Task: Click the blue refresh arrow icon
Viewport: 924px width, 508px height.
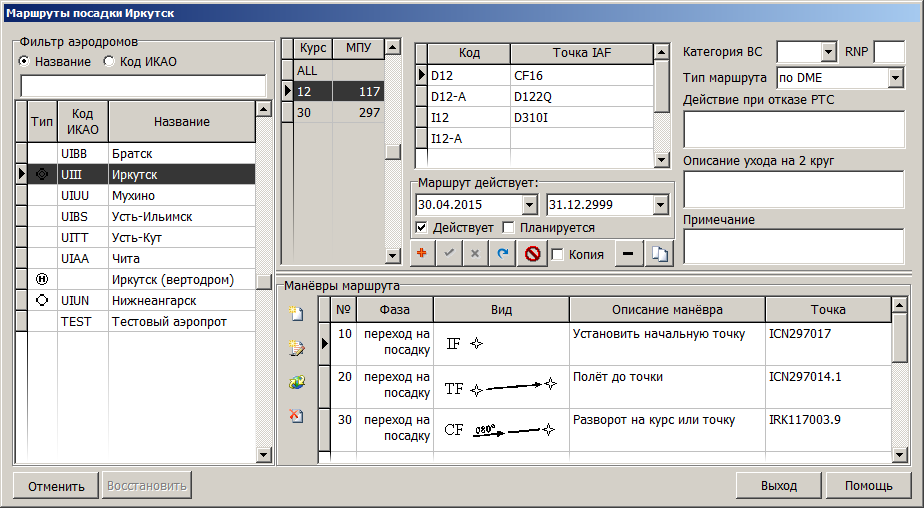Action: (502, 254)
